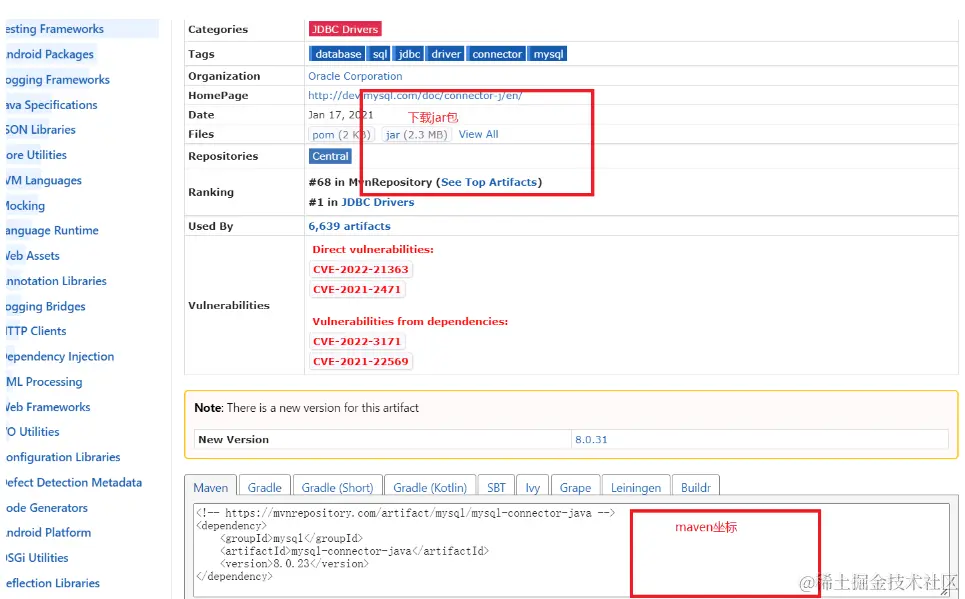Open See Top Artifacts link

coord(489,182)
